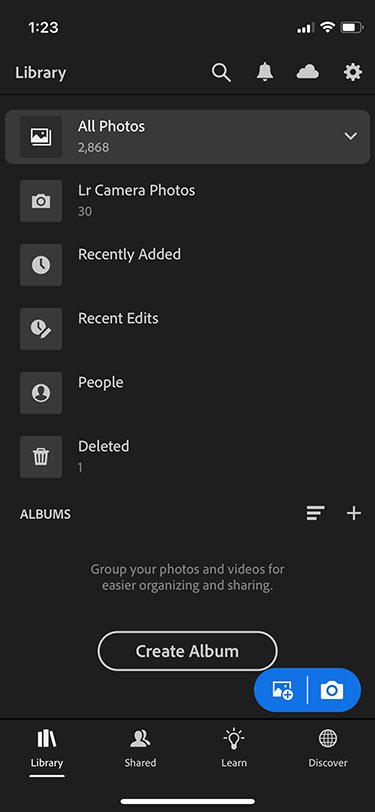Select the All Photos row
375x812 pixels.
coord(188,137)
